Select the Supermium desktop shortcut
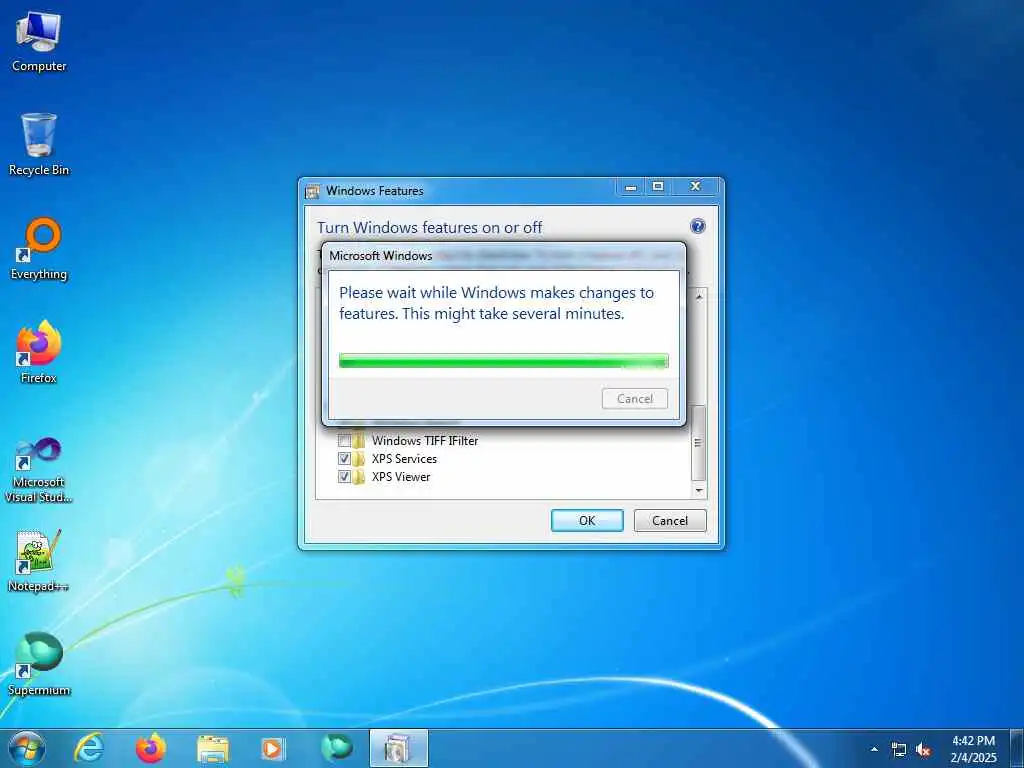 click(x=39, y=664)
